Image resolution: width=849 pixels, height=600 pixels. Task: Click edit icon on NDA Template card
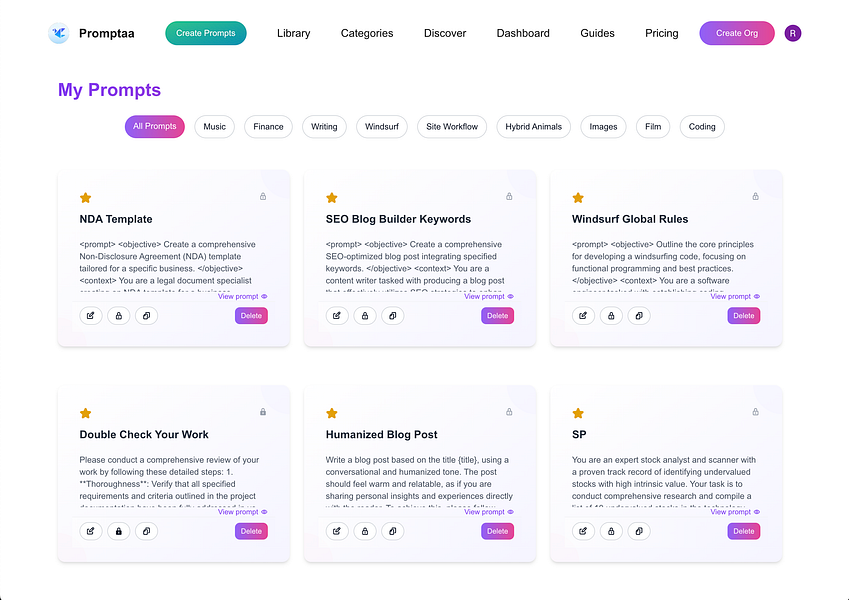point(91,316)
